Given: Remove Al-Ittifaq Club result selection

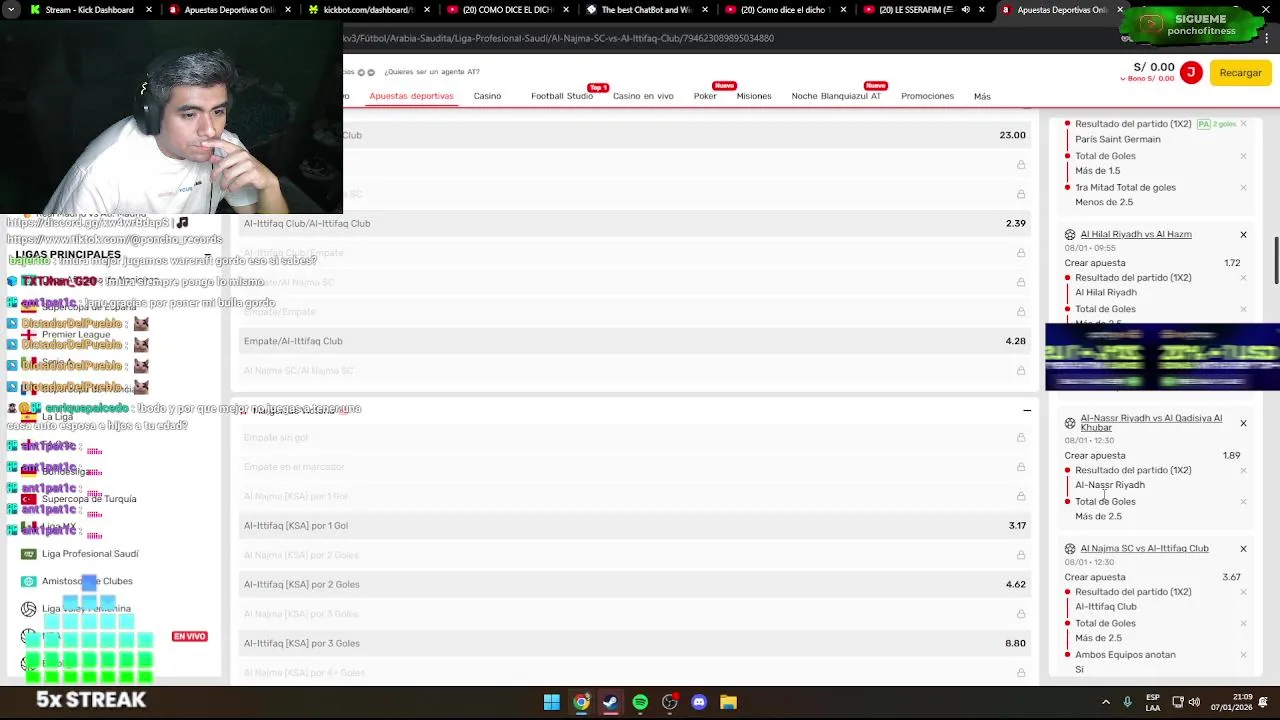Looking at the screenshot, I should pos(1243,592).
